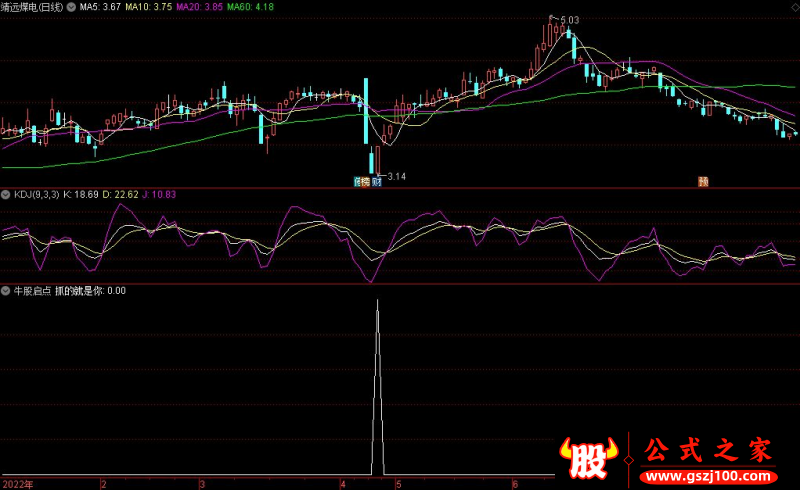The image size is (800, 490).
Task: Click the 5.03 high price marker
Action: 569,20
